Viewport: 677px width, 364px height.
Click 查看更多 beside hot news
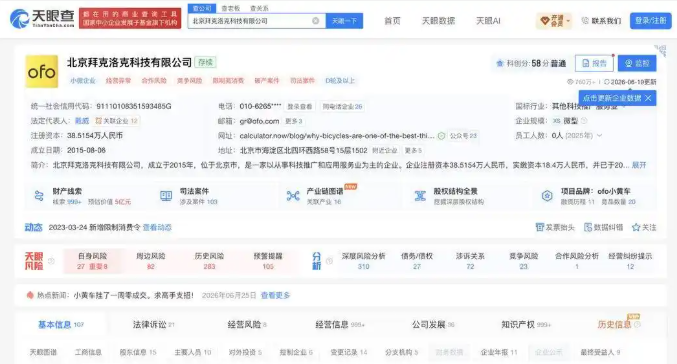(x=275, y=295)
